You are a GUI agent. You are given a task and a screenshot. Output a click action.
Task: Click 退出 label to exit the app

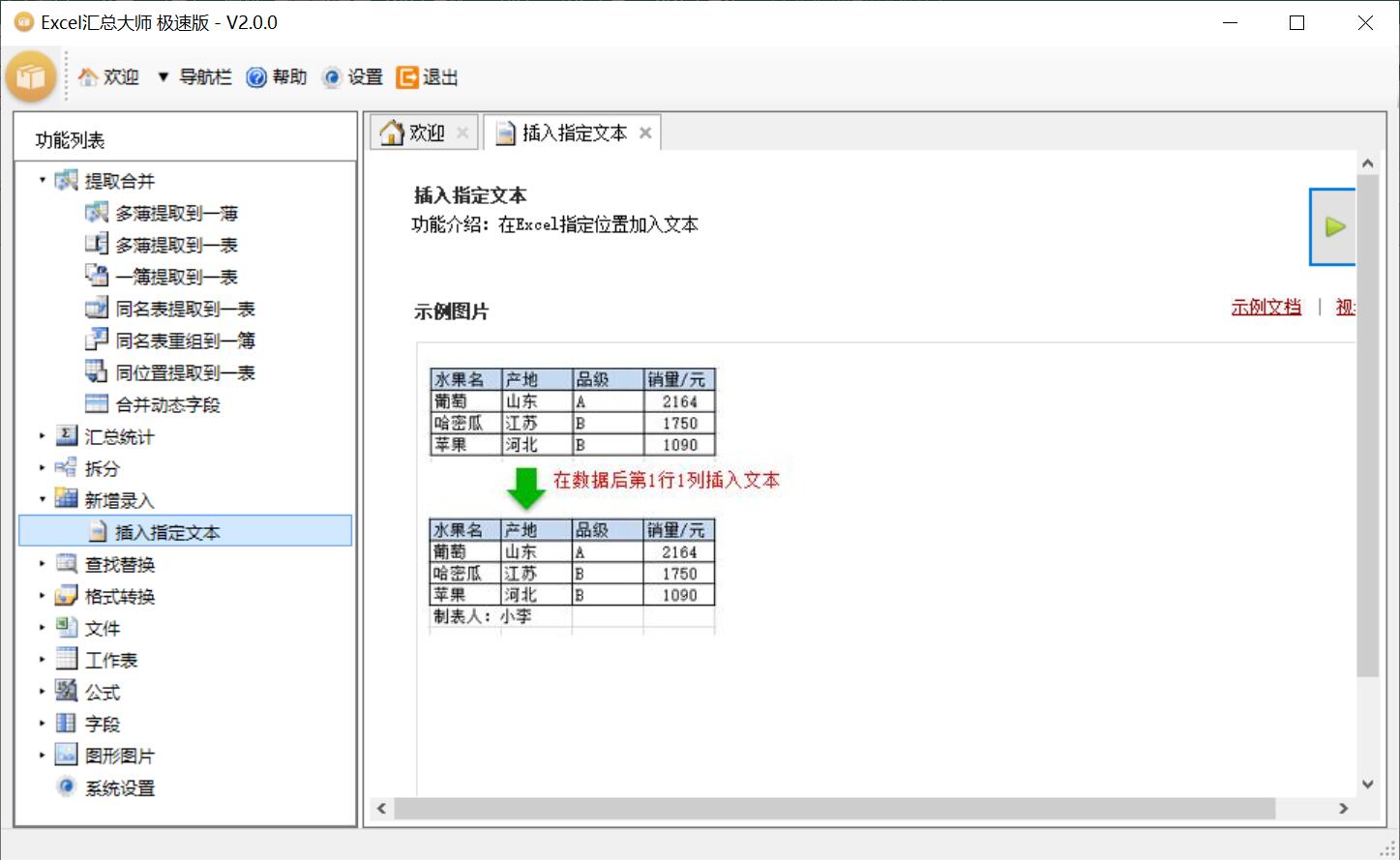click(440, 77)
